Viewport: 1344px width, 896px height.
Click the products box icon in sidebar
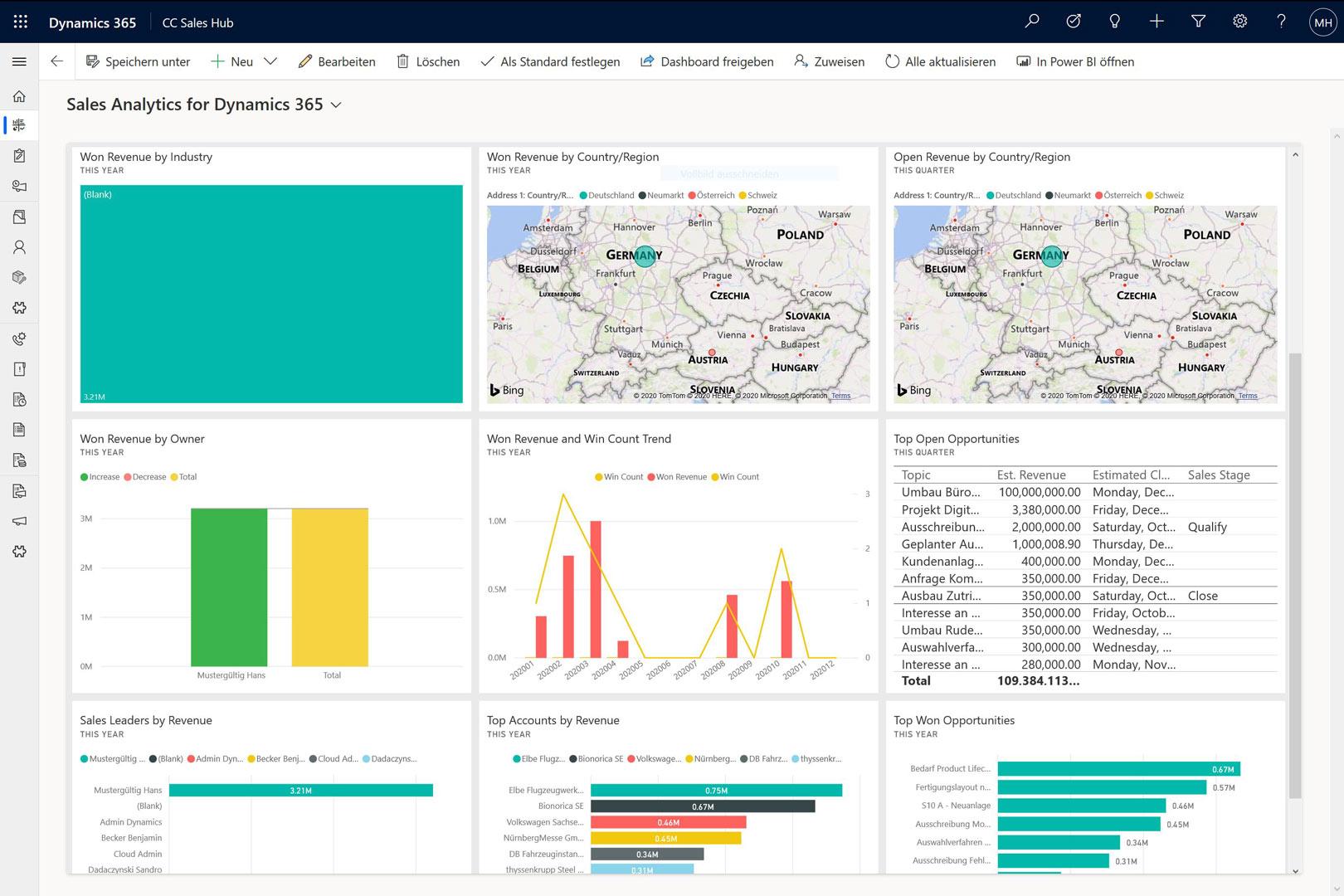19,277
